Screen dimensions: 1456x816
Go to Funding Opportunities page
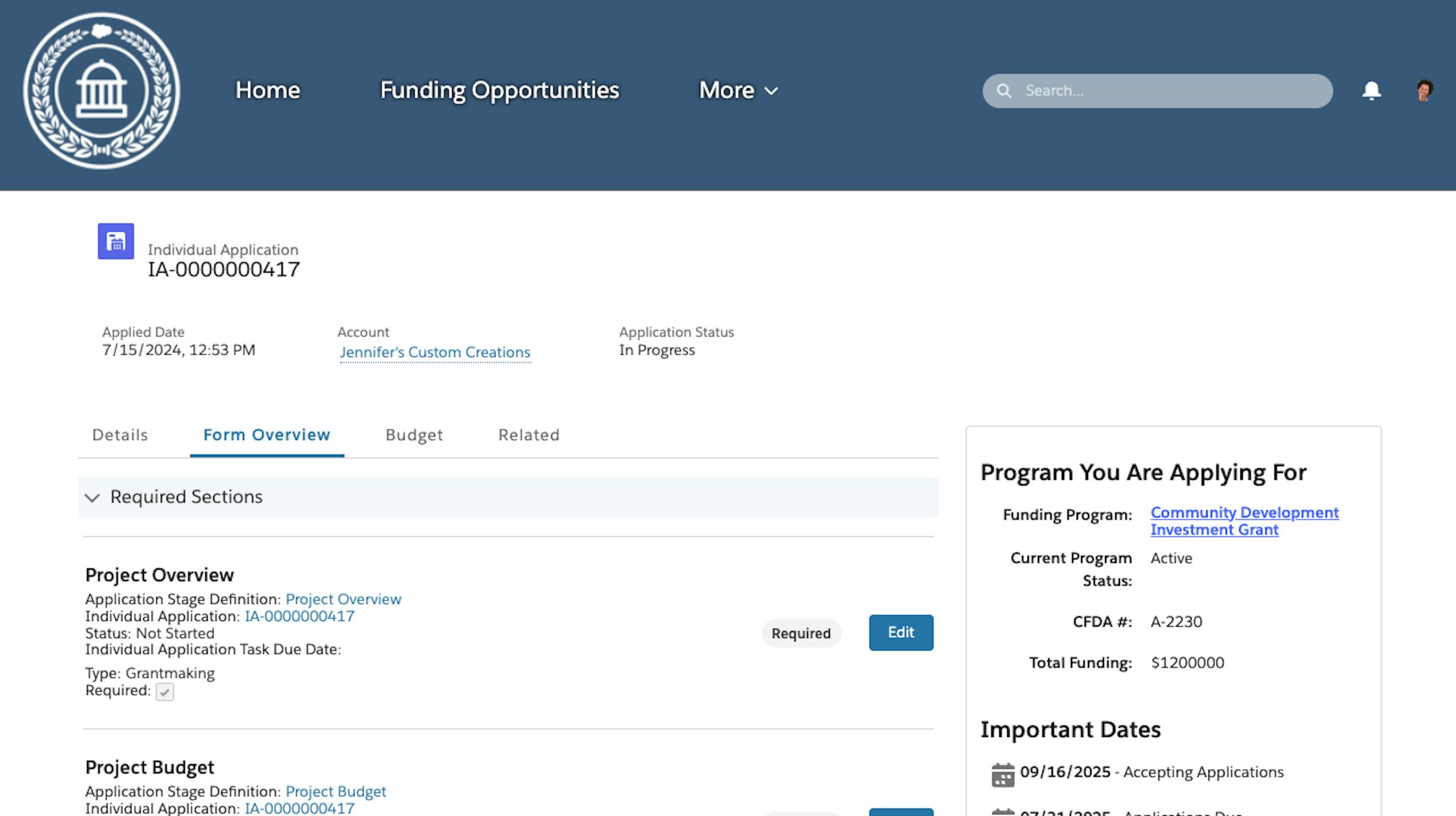point(499,90)
